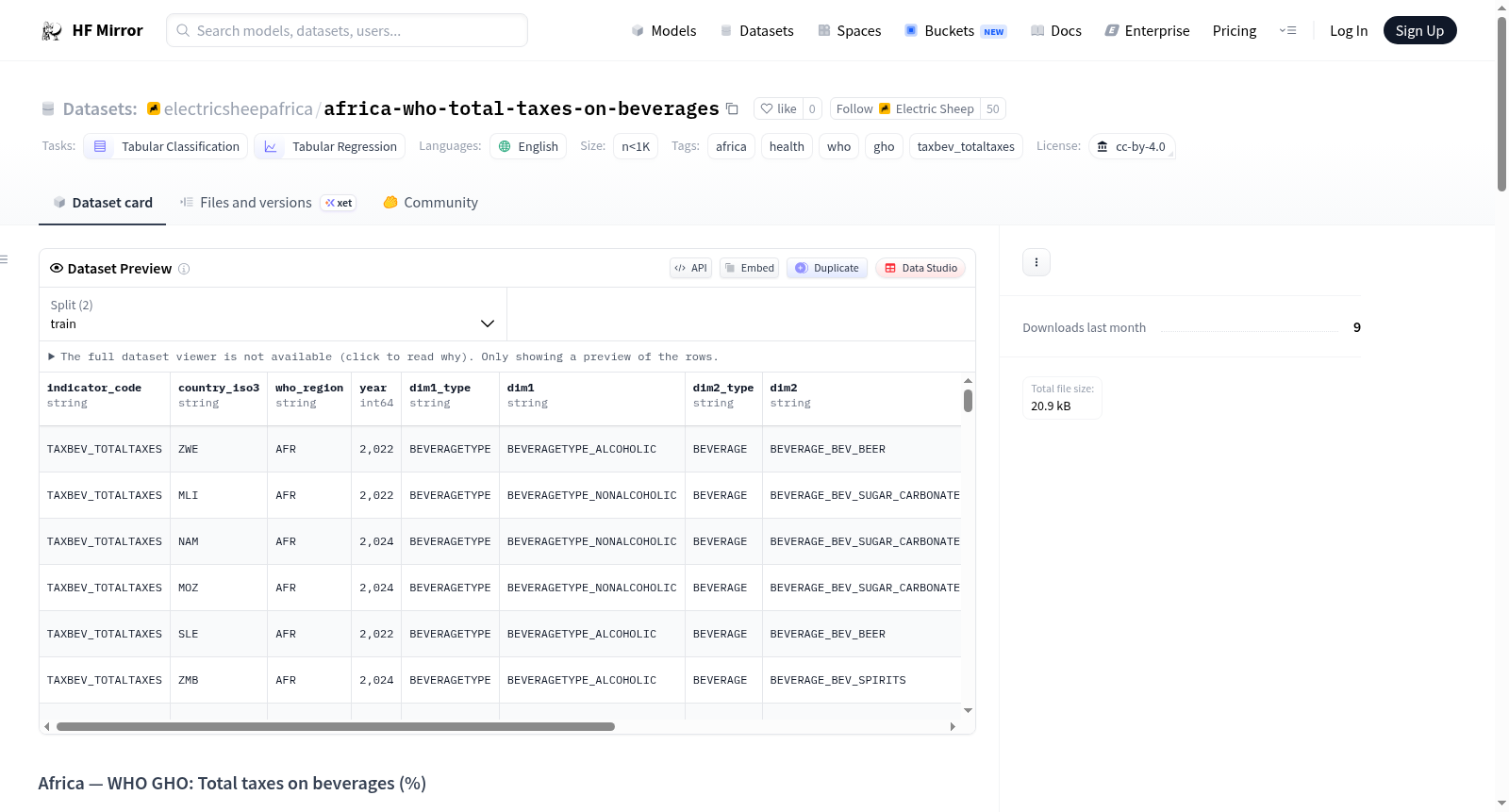
Task: Open the electricsheepafrica organization link
Action: click(238, 109)
